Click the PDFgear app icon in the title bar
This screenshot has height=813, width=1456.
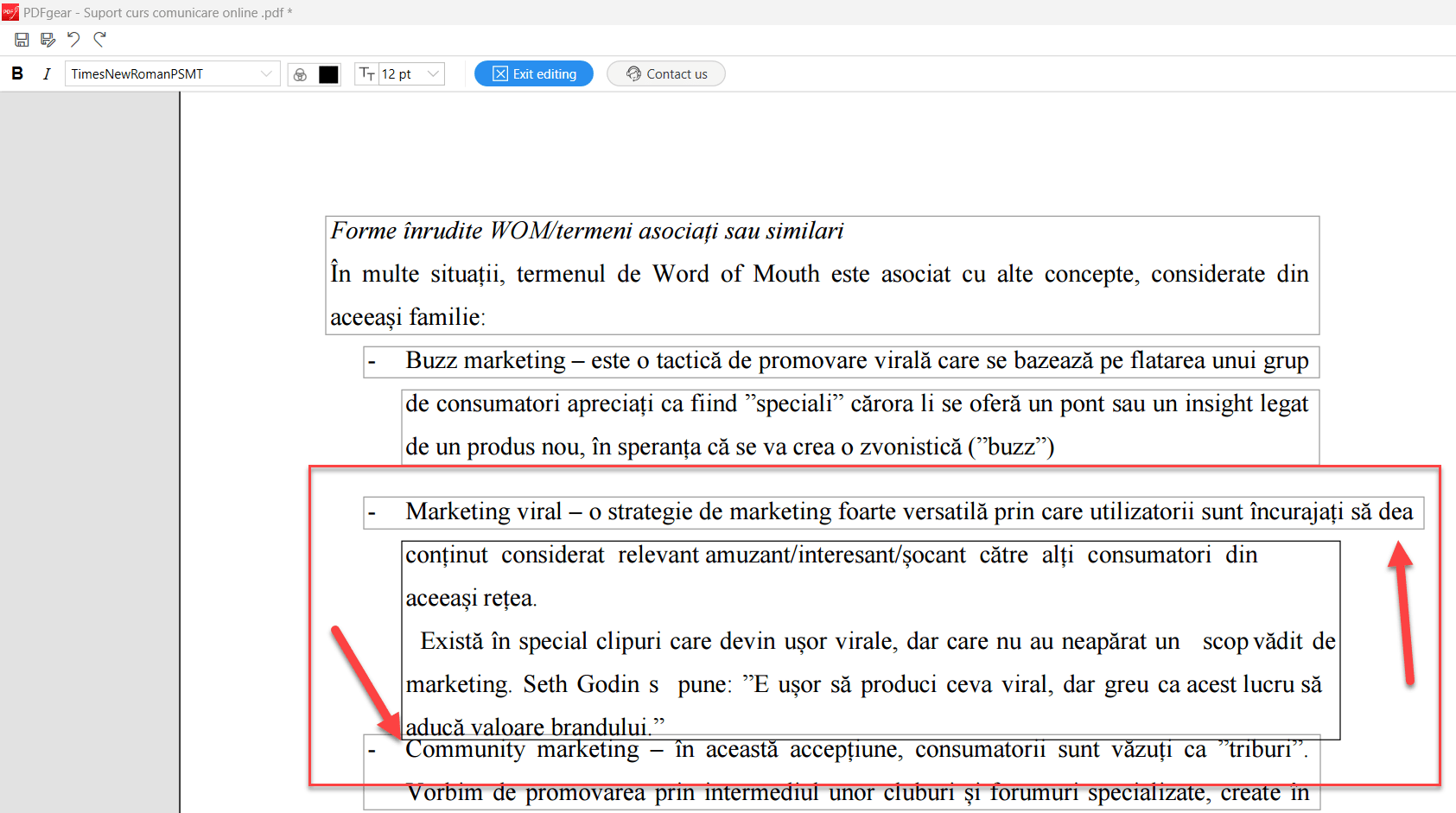coord(10,12)
